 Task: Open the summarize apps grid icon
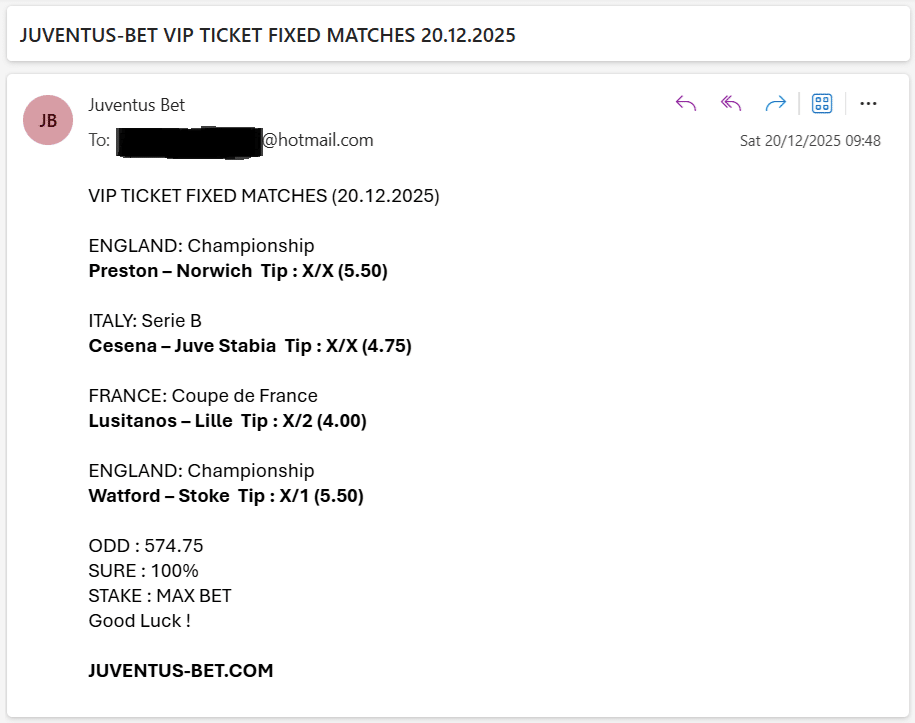[x=821, y=103]
